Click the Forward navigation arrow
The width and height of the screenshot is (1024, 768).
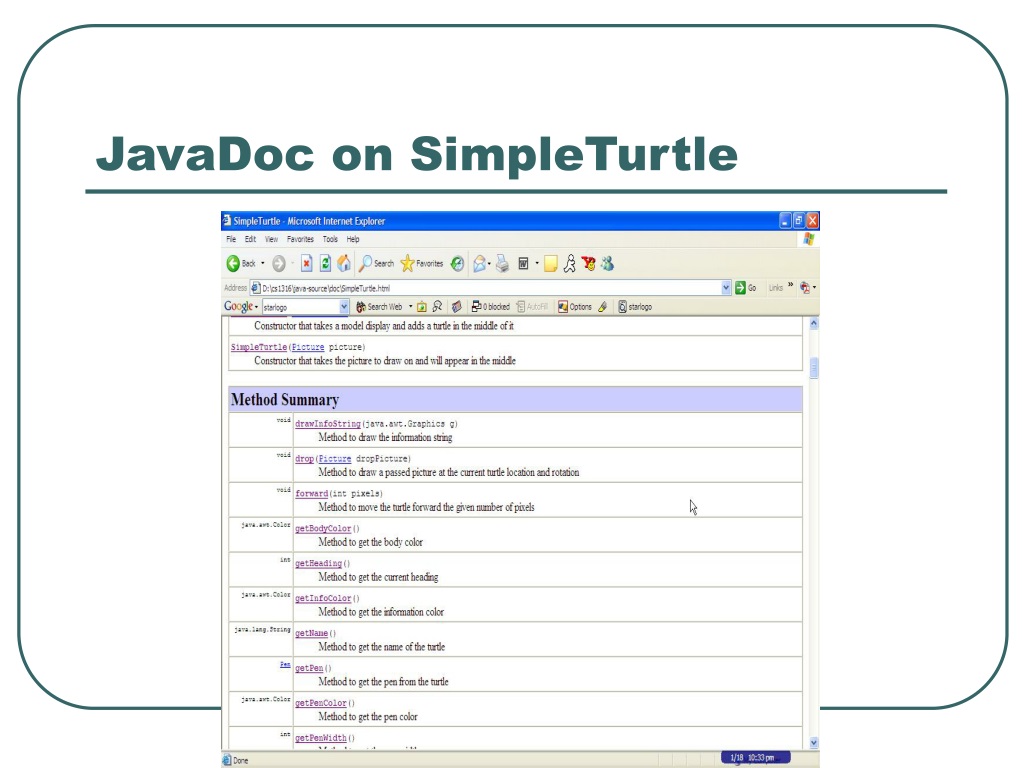pyautogui.click(x=279, y=264)
